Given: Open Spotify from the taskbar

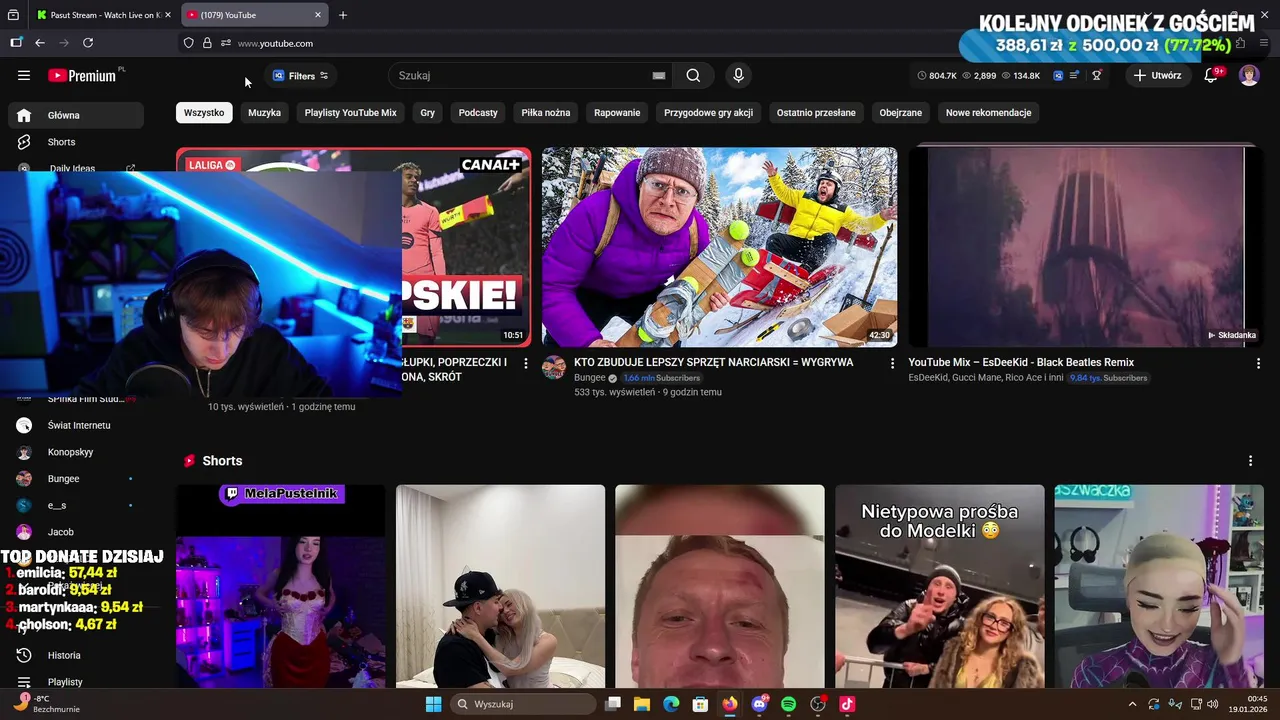Looking at the screenshot, I should 788,704.
